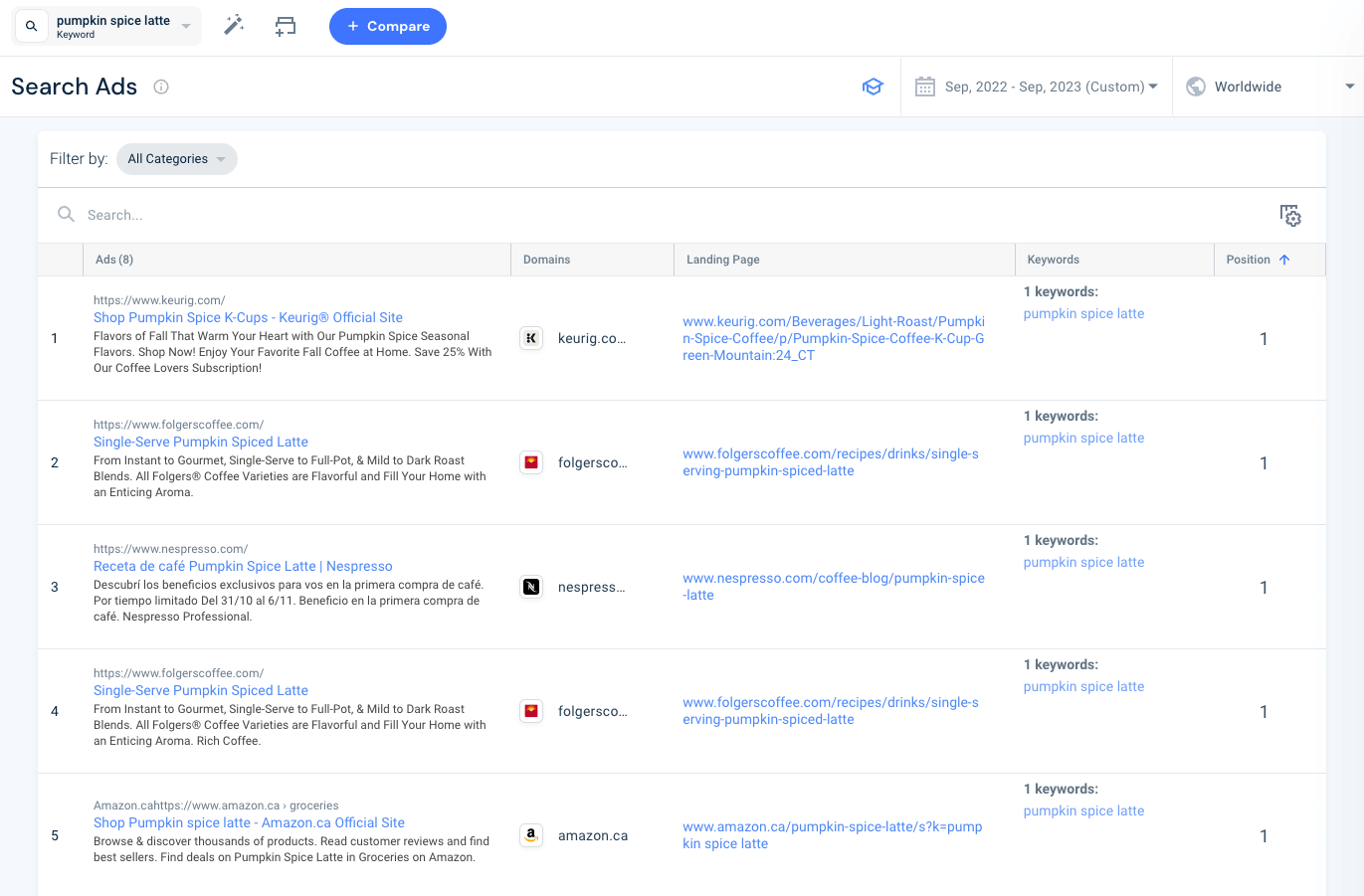Click the folgersco… domain in row 2

tap(593, 462)
